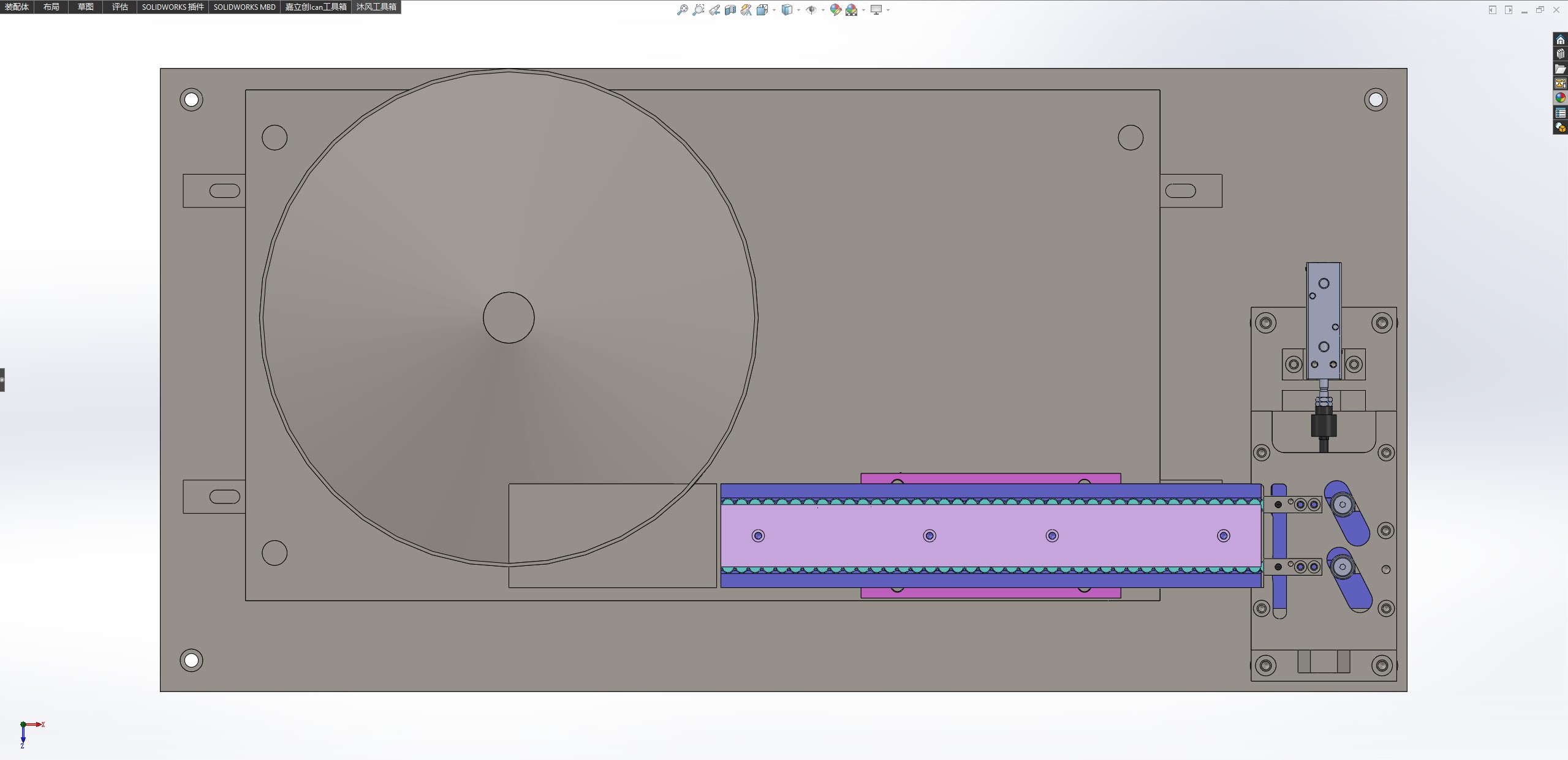Open the SOLIDWORKS Resources home pane
Screen dimensions: 1568x760
point(1560,40)
